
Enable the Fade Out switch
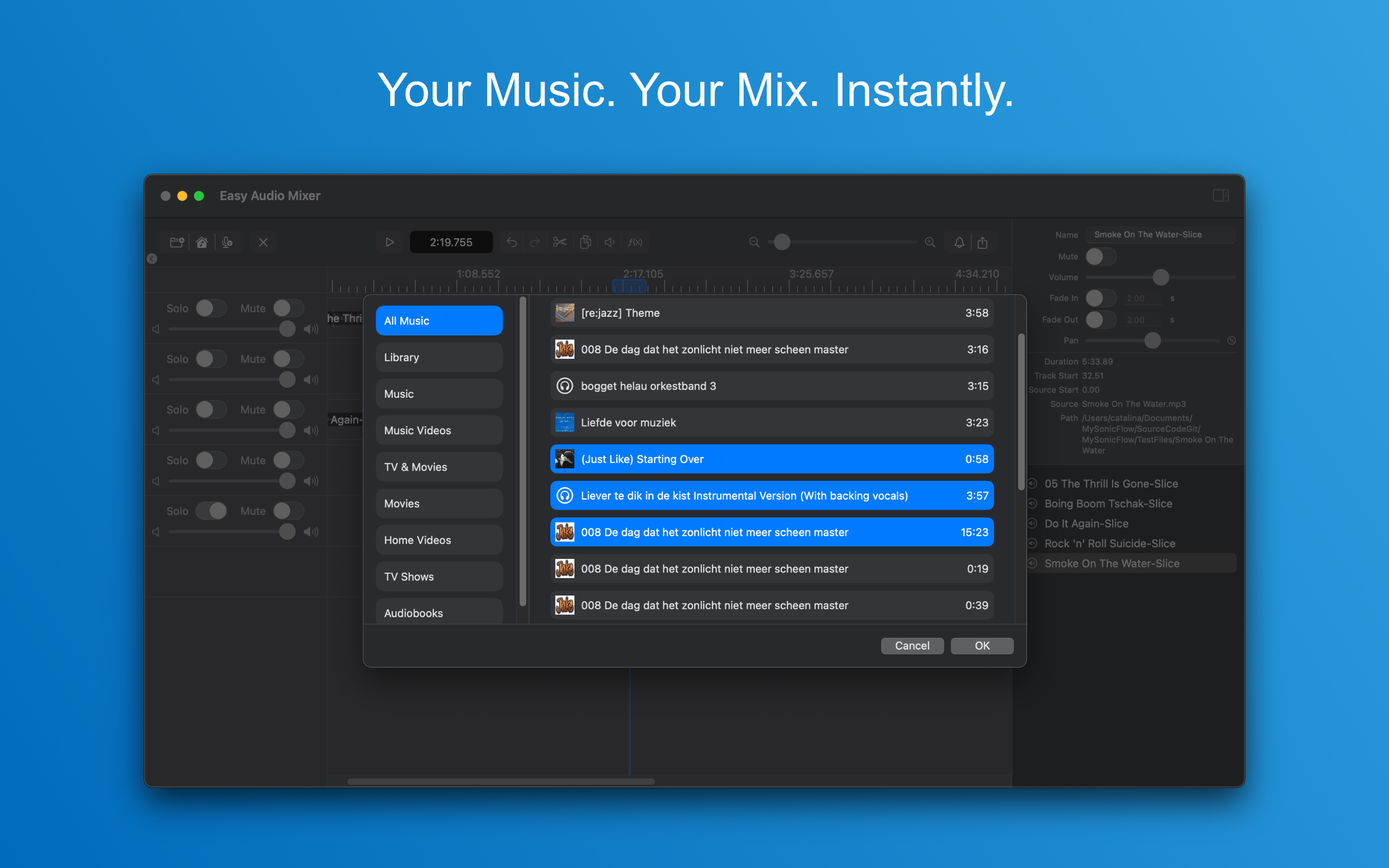click(x=1101, y=319)
